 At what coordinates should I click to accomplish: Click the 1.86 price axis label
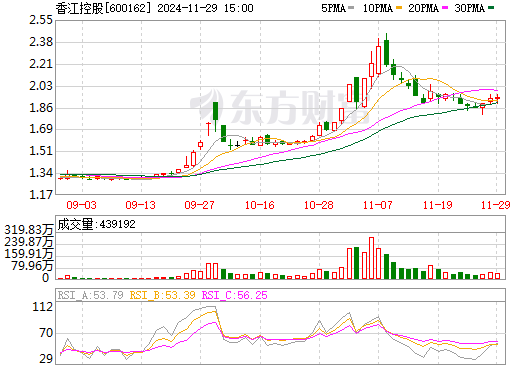coord(41,108)
